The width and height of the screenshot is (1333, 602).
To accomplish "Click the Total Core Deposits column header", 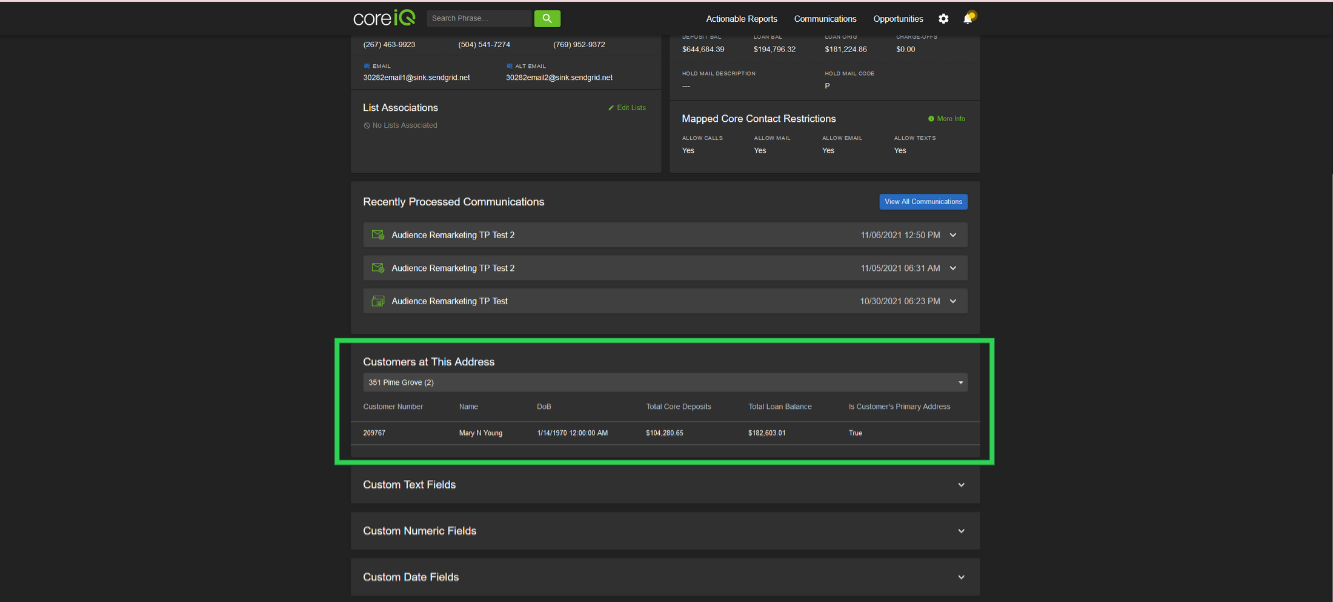I will point(678,407).
